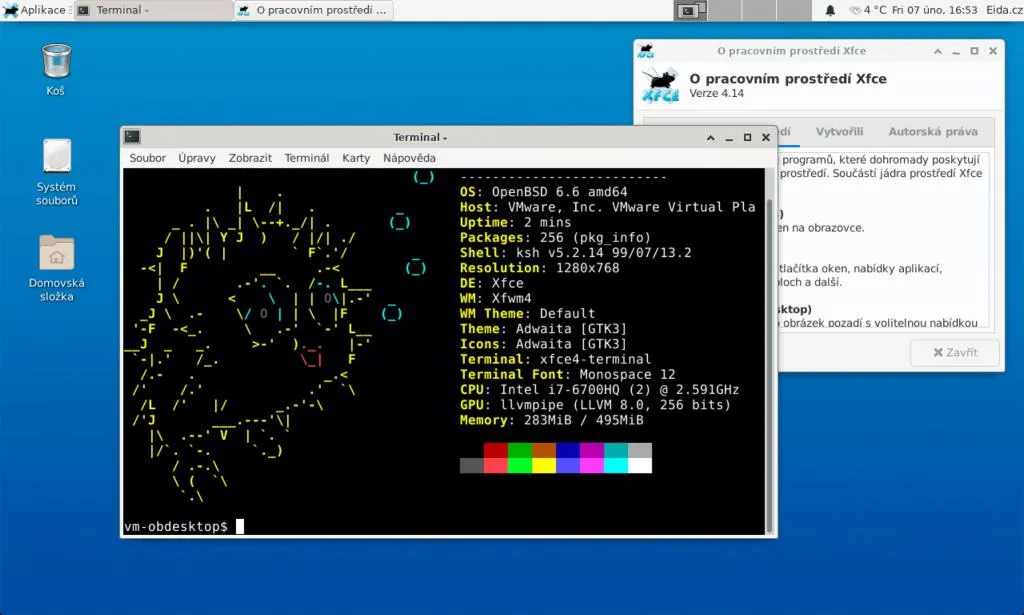This screenshot has width=1024, height=615.
Task: Switch to the O pracovním prostředí taskbar button
Action: pyautogui.click(x=313, y=10)
